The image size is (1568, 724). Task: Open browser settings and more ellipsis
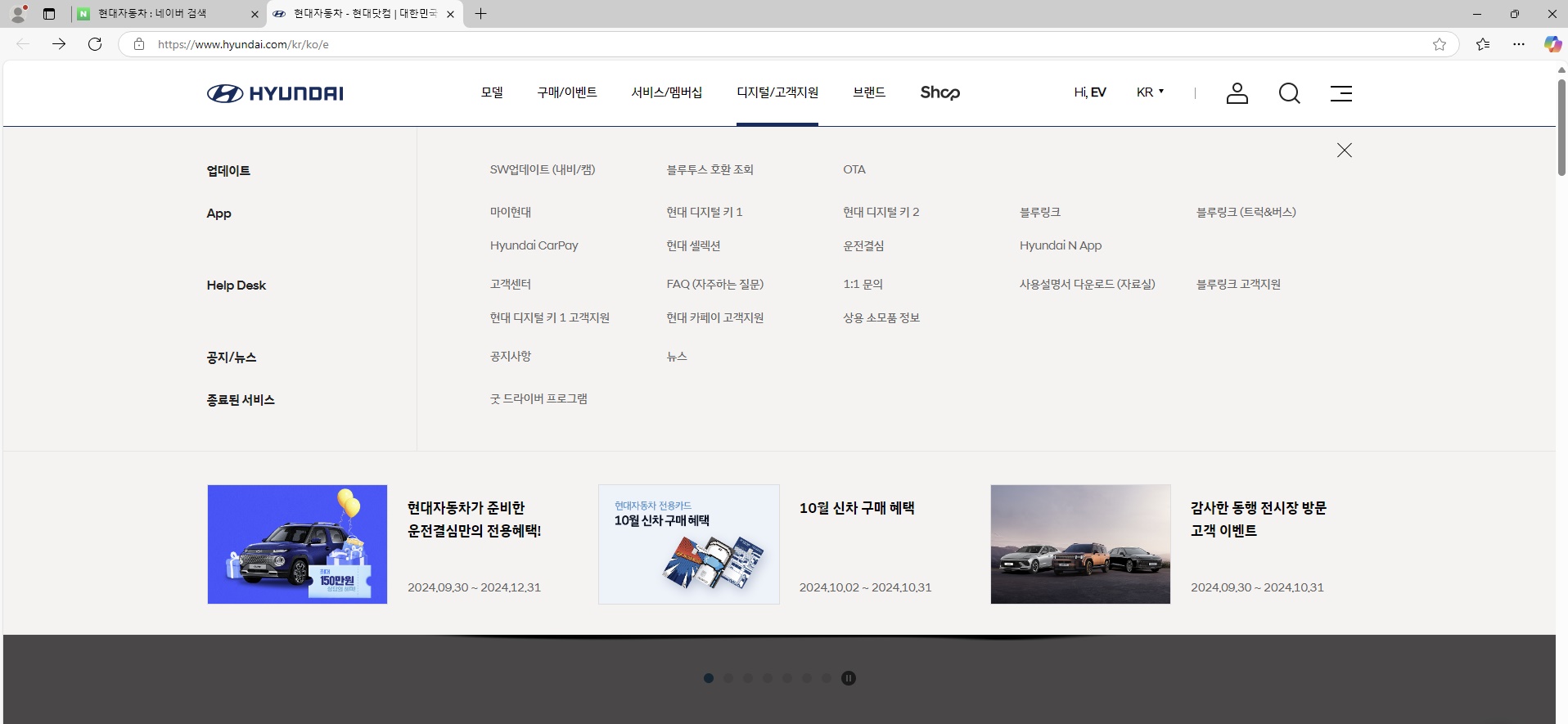pos(1519,44)
